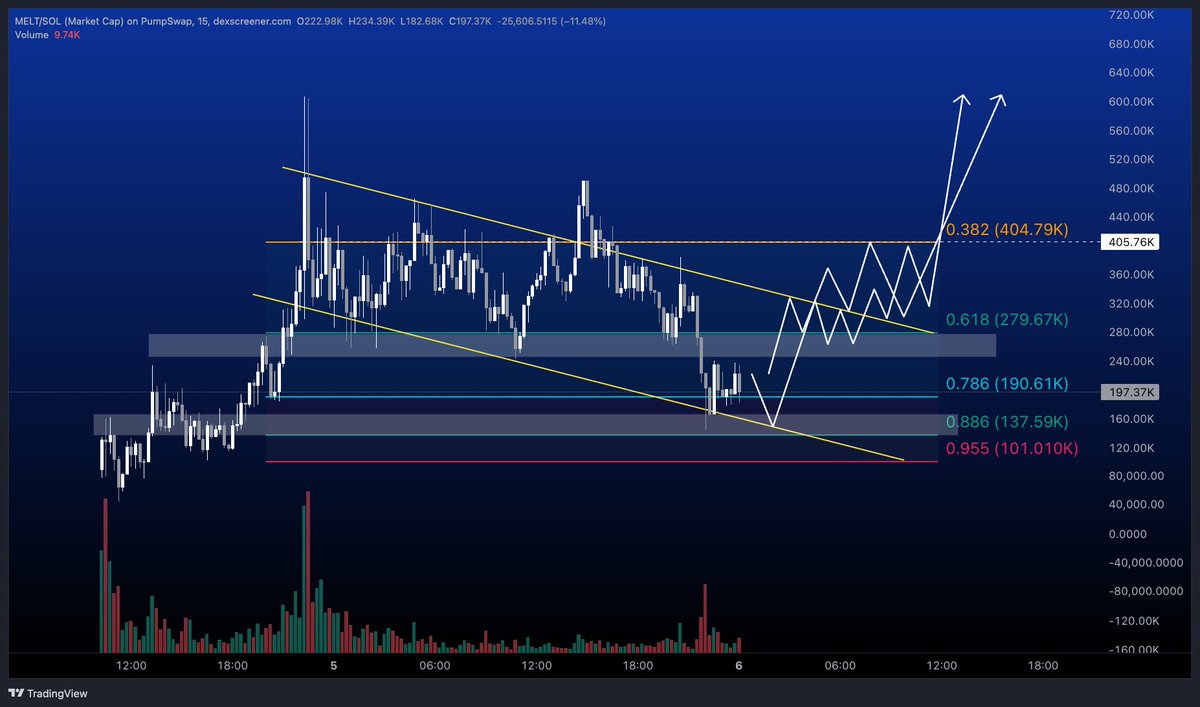This screenshot has width=1200, height=707.
Task: Click the 0.955 (101.010K) Fibonacci label
Action: (1012, 449)
